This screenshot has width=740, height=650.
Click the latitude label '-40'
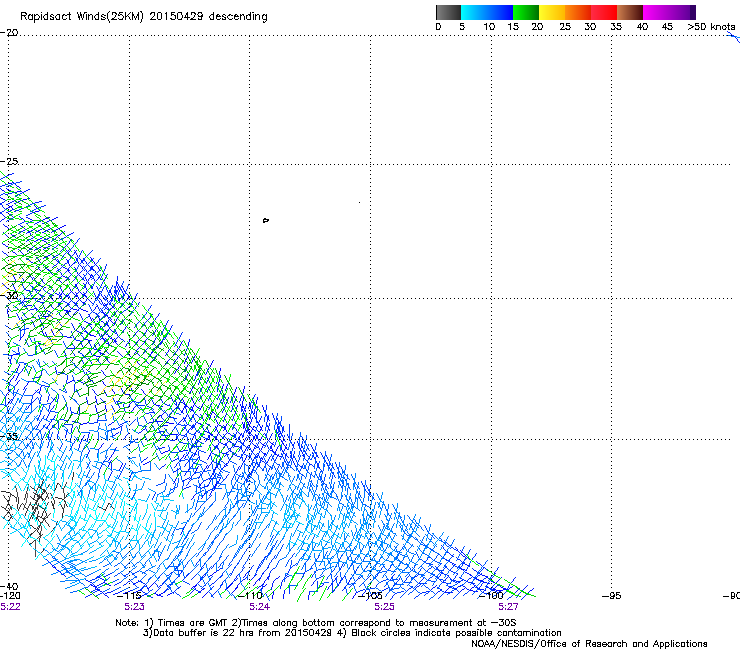pyautogui.click(x=9, y=587)
